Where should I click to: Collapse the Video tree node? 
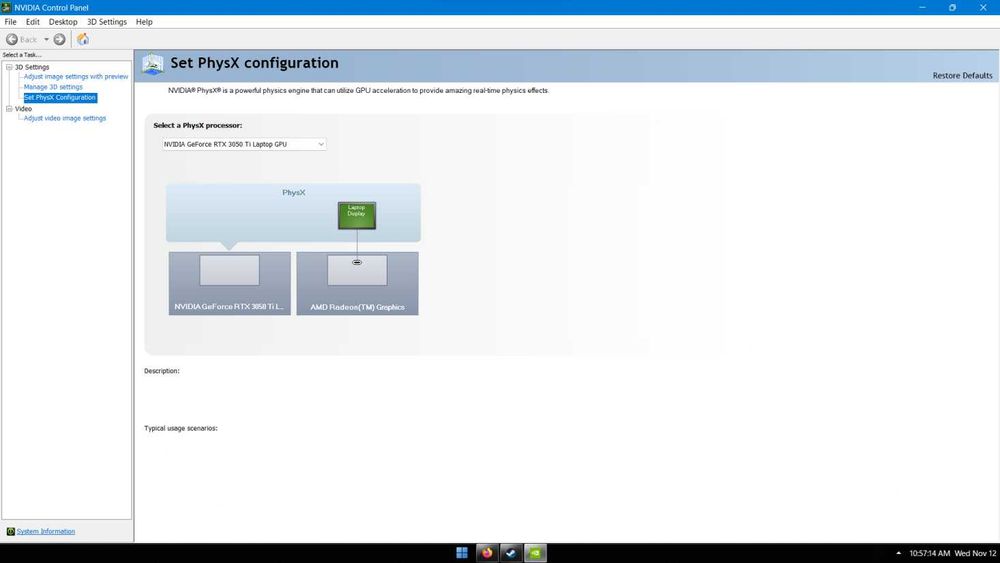10,108
